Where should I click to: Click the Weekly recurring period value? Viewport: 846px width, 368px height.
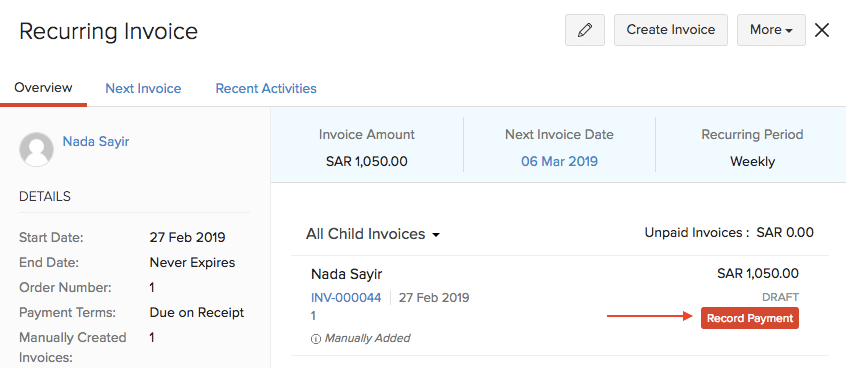click(752, 161)
